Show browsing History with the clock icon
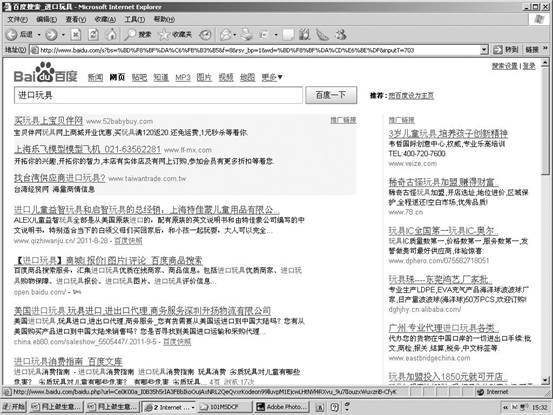The width and height of the screenshot is (553, 415). [205, 35]
